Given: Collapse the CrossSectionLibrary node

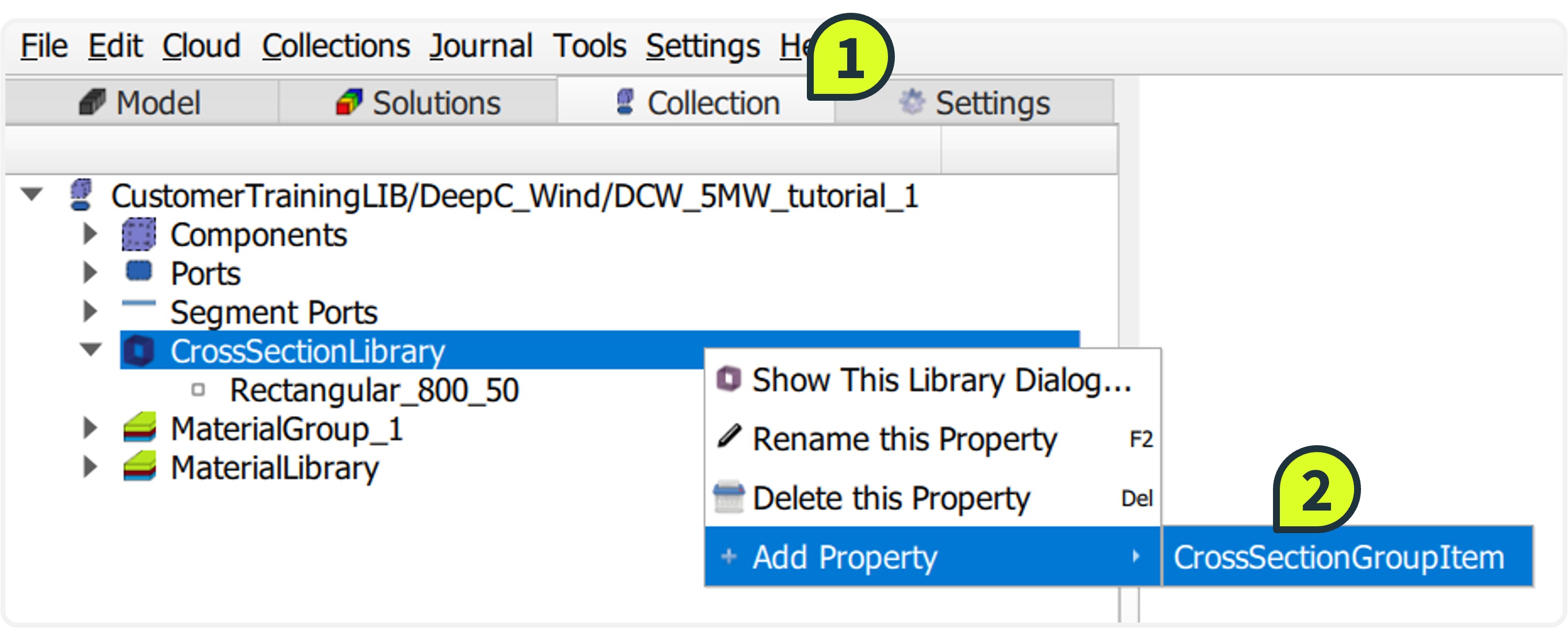Looking at the screenshot, I should coord(91,350).
